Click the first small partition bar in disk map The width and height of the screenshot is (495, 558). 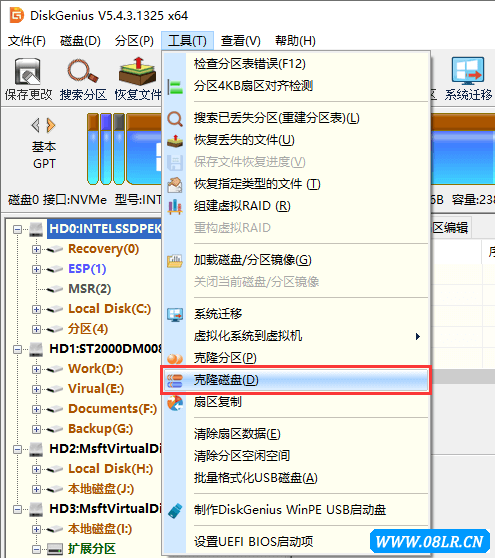(x=93, y=149)
